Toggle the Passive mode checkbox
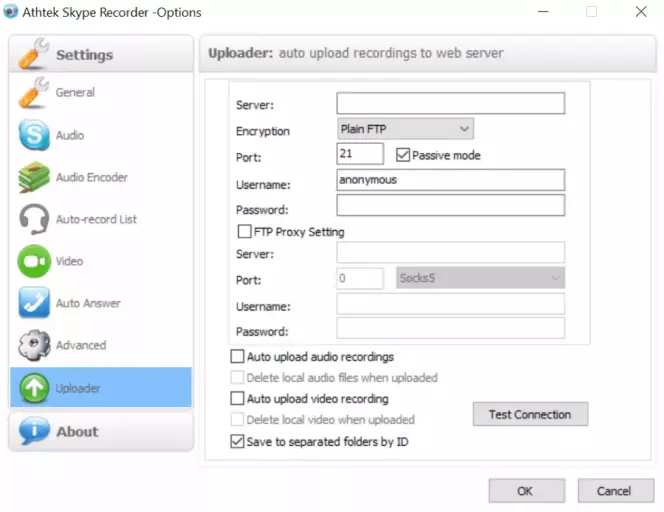664x512 pixels. [403, 155]
